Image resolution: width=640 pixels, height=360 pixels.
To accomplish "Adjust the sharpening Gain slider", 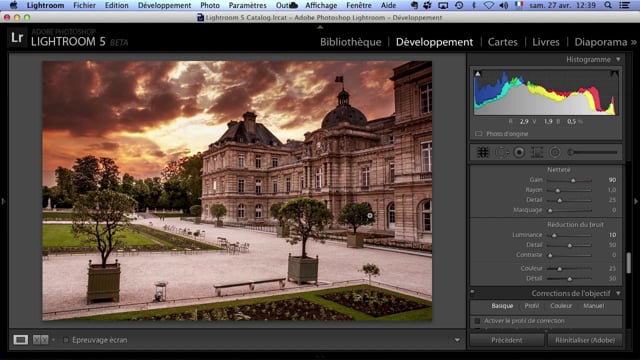I will click(573, 180).
